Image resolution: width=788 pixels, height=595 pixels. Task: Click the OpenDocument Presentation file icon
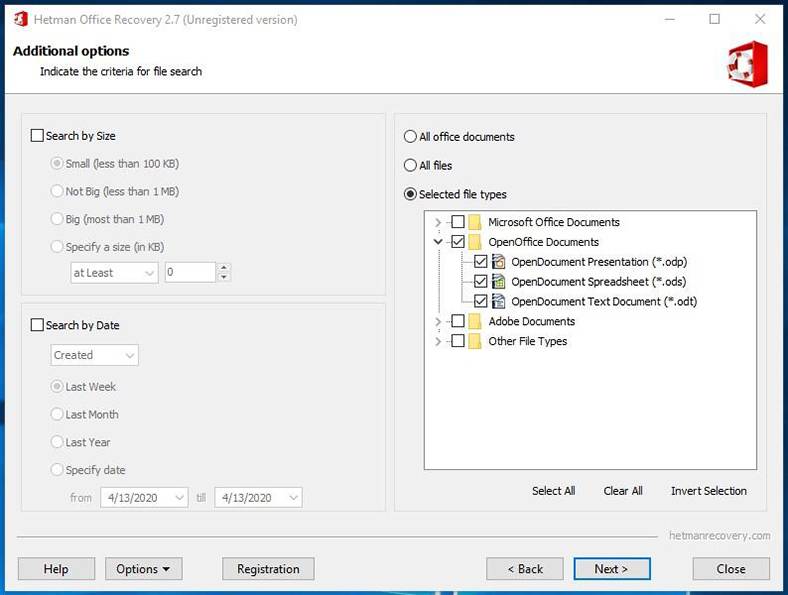point(499,262)
